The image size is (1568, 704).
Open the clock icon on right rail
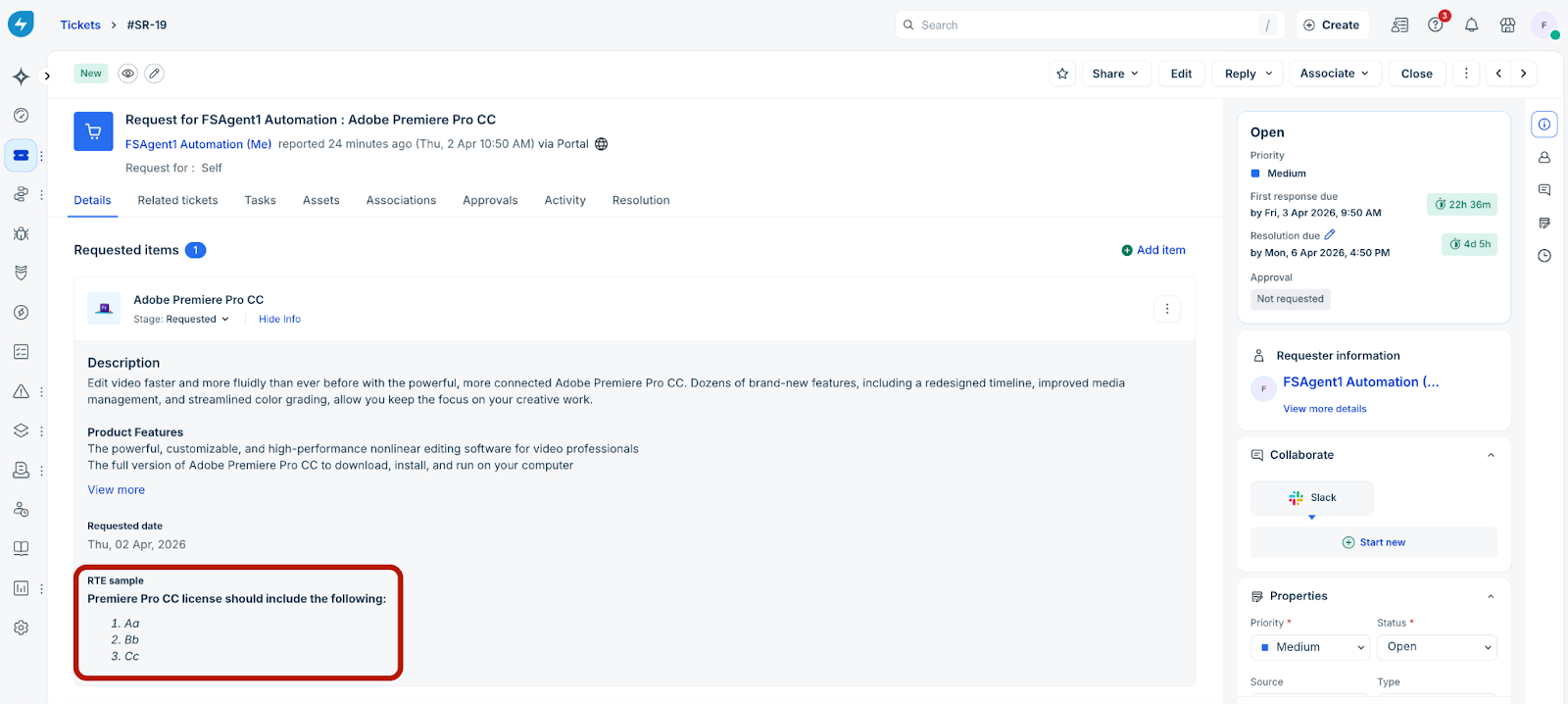1544,256
